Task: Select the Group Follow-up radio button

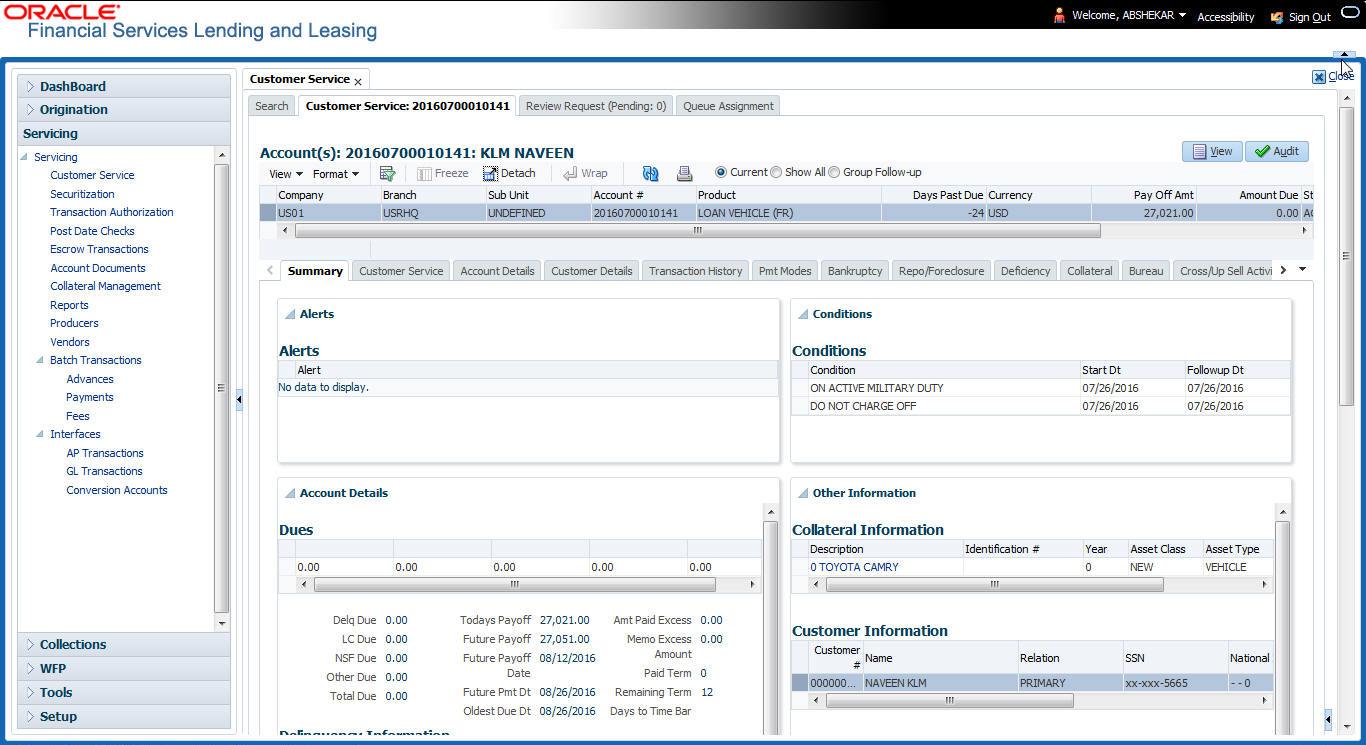Action: click(x=834, y=172)
